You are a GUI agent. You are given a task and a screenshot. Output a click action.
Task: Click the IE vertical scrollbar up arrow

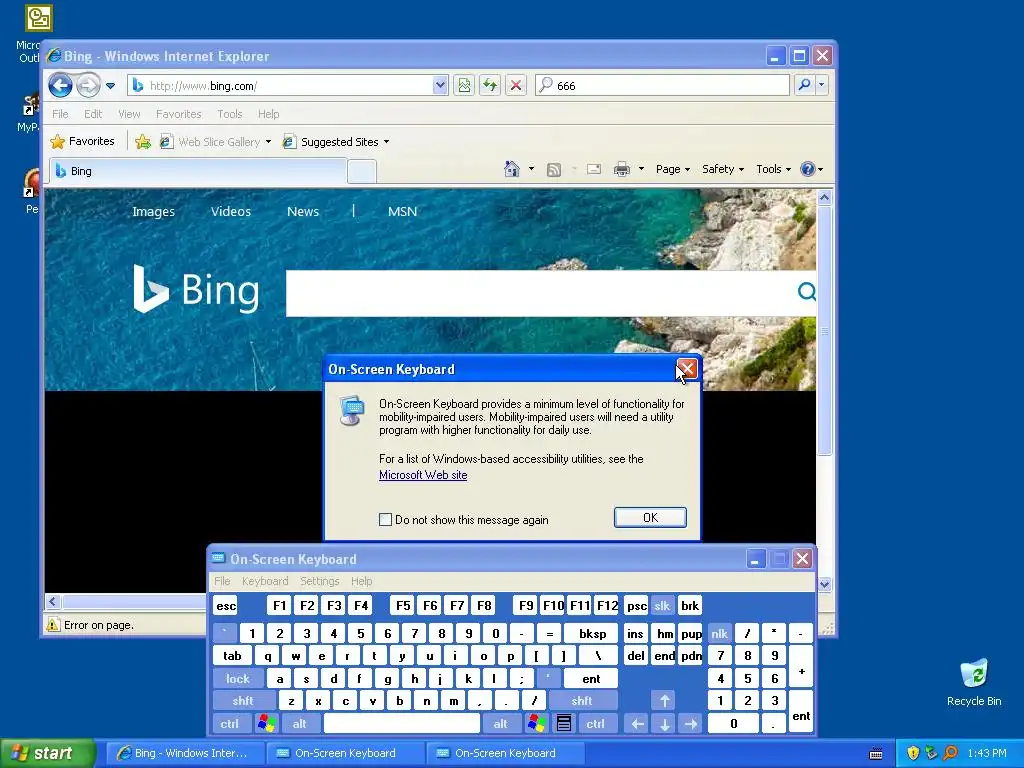coord(824,197)
